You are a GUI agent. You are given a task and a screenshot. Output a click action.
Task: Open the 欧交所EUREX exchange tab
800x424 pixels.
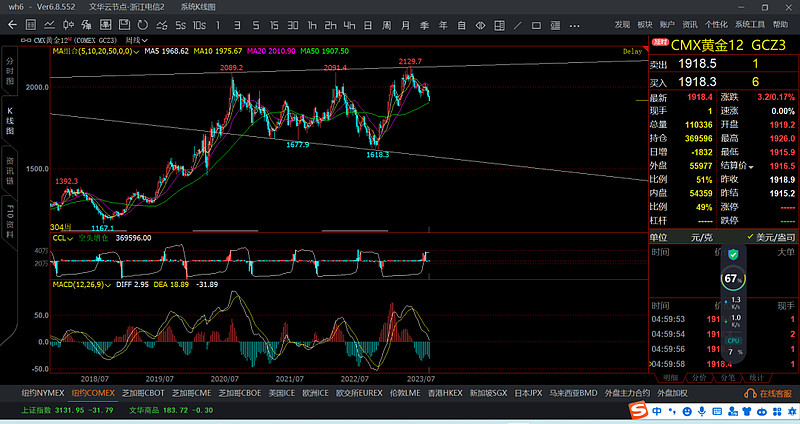point(359,393)
